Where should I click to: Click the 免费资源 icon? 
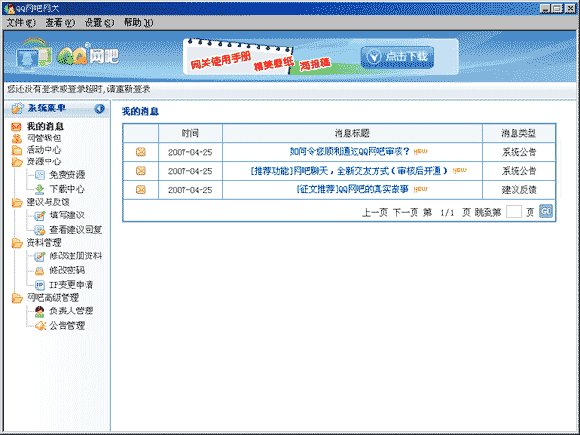point(40,175)
